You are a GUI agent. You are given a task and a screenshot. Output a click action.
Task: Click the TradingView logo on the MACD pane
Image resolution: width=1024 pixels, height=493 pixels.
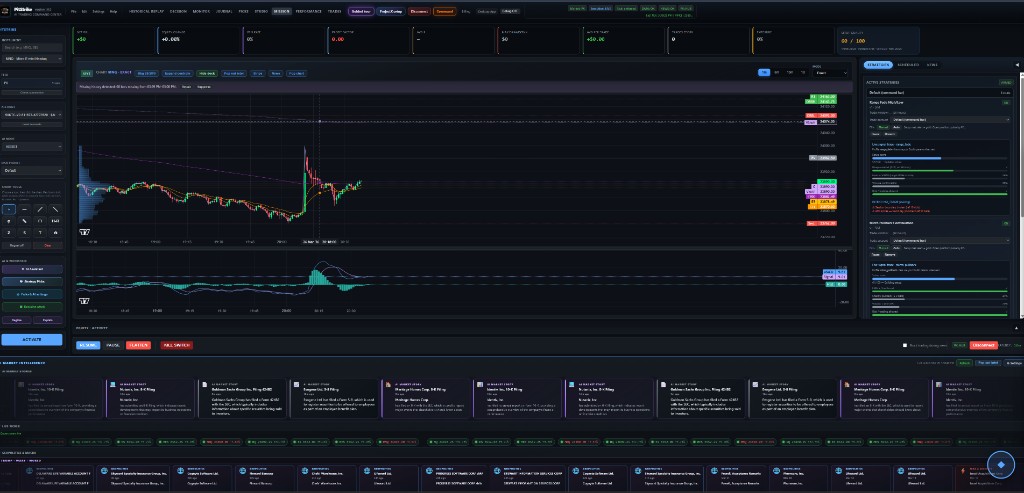84,301
